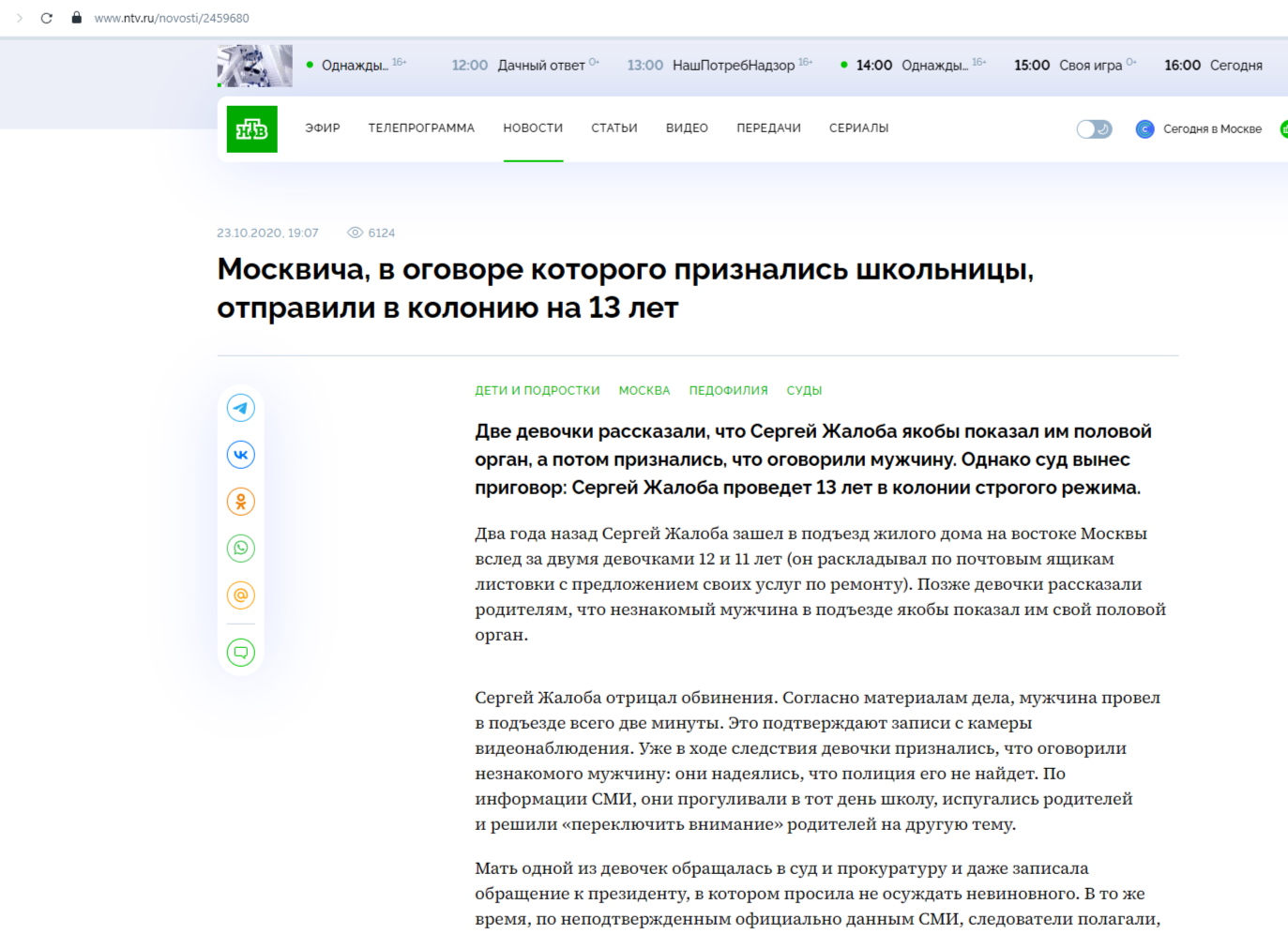Image resolution: width=1288 pixels, height=934 pixels.
Task: Click the browser address bar URL
Action: click(x=172, y=18)
